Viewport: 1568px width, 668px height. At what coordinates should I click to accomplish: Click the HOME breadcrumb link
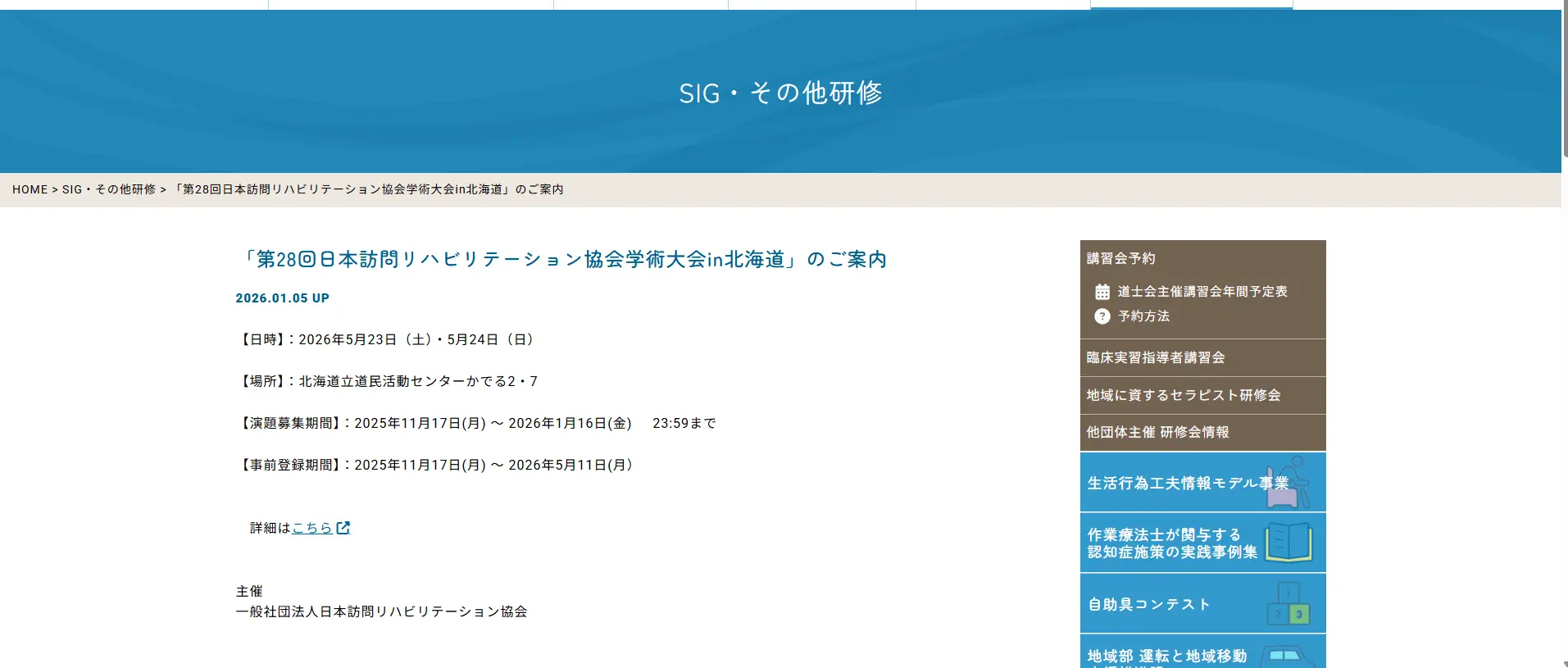pyautogui.click(x=30, y=189)
